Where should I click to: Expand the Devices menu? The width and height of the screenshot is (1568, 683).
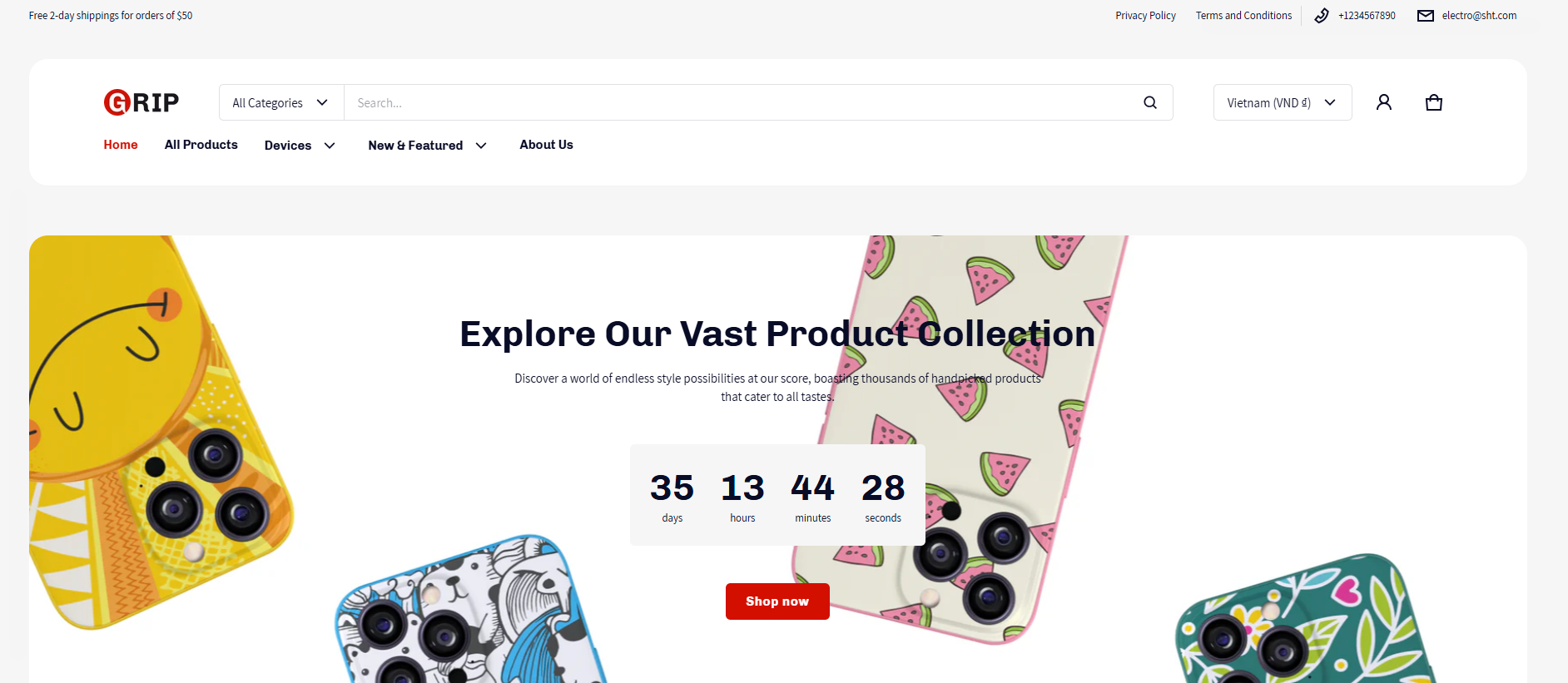(300, 146)
